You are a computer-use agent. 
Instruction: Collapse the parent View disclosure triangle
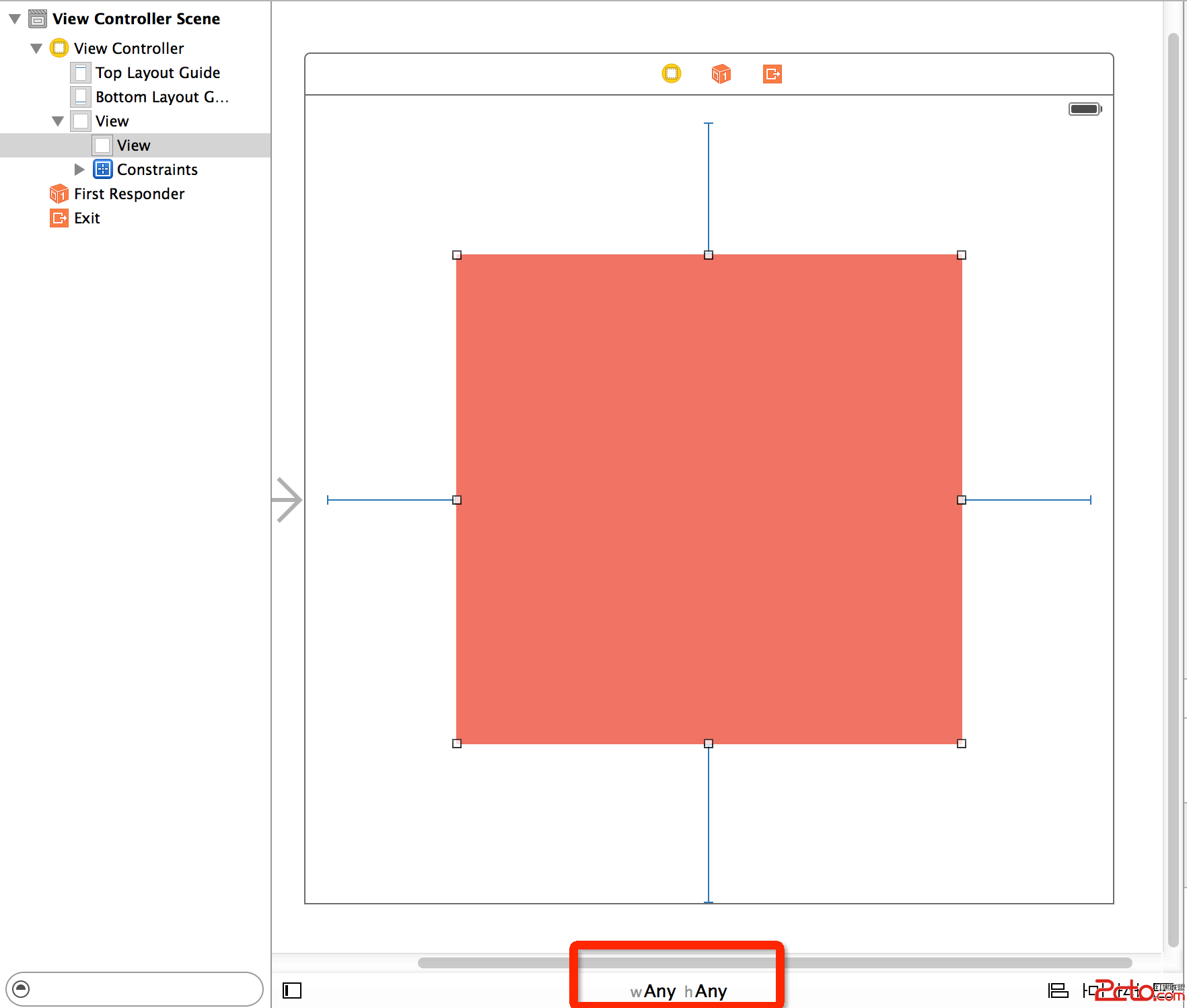pos(58,121)
